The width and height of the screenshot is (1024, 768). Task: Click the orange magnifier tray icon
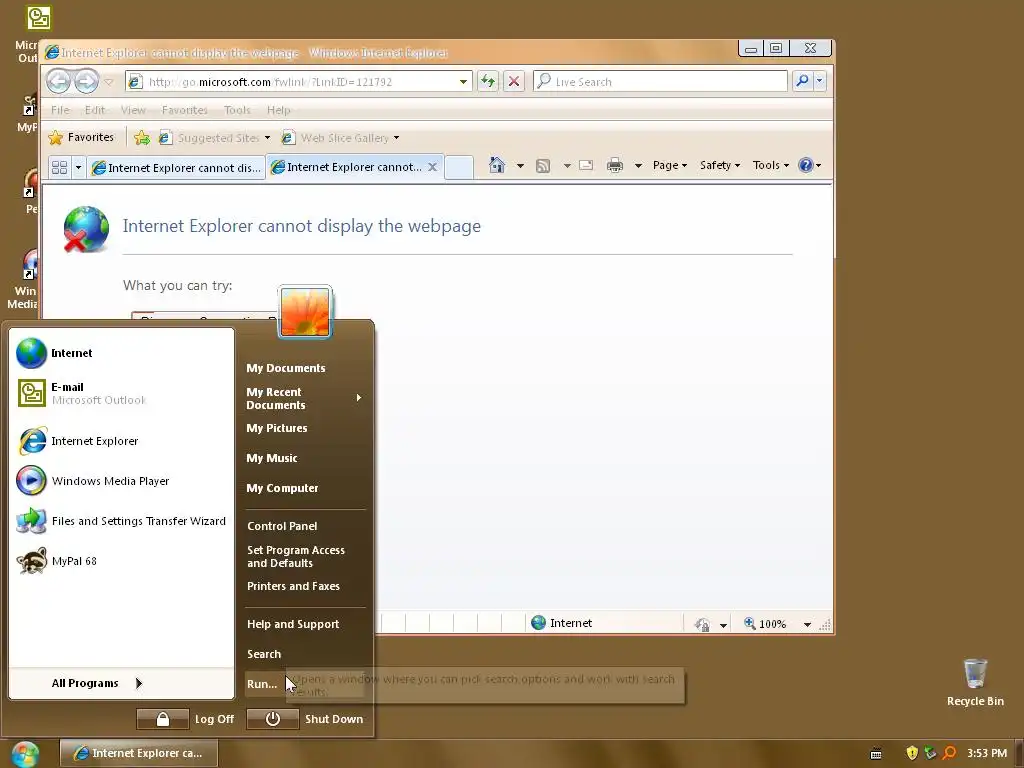point(950,753)
